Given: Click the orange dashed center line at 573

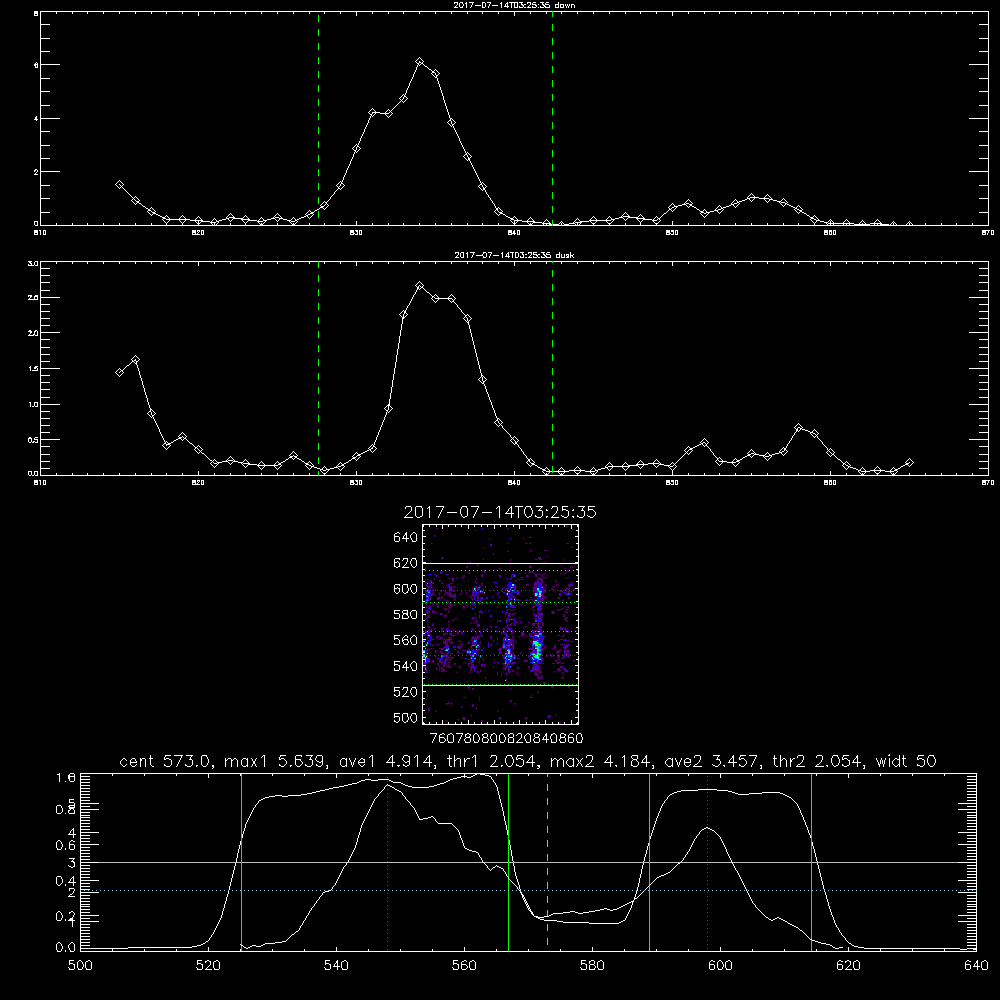Looking at the screenshot, I should (547, 862).
